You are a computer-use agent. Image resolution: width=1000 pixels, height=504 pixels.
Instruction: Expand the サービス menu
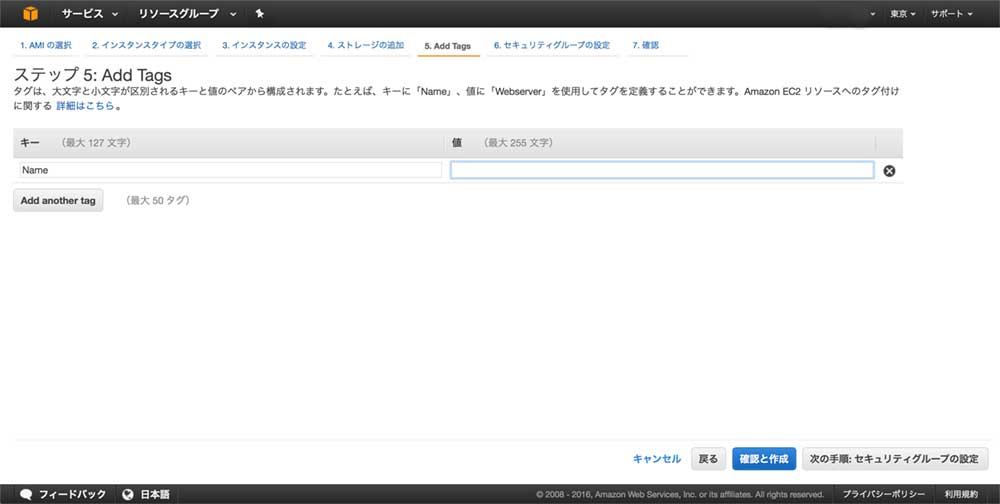tap(90, 14)
